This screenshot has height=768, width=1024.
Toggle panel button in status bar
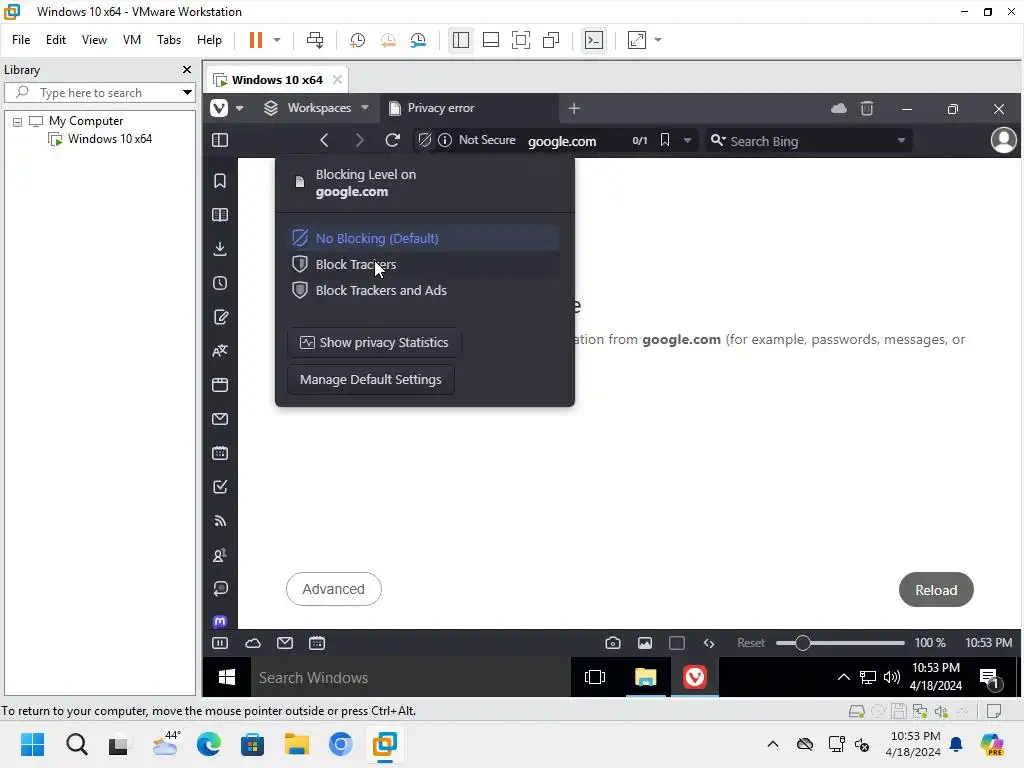click(220, 643)
